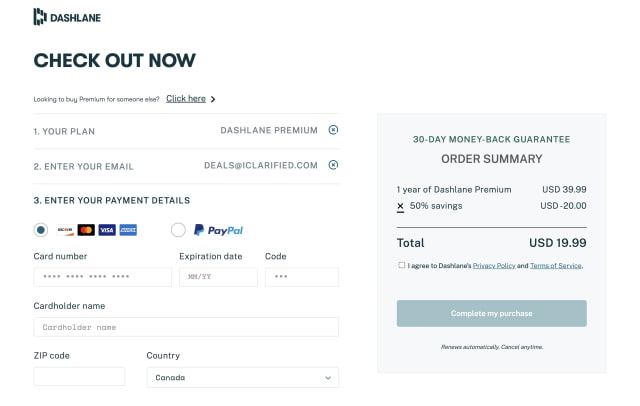Click into the Cardholder name field
Viewport: 640px width, 406px height.
point(186,327)
